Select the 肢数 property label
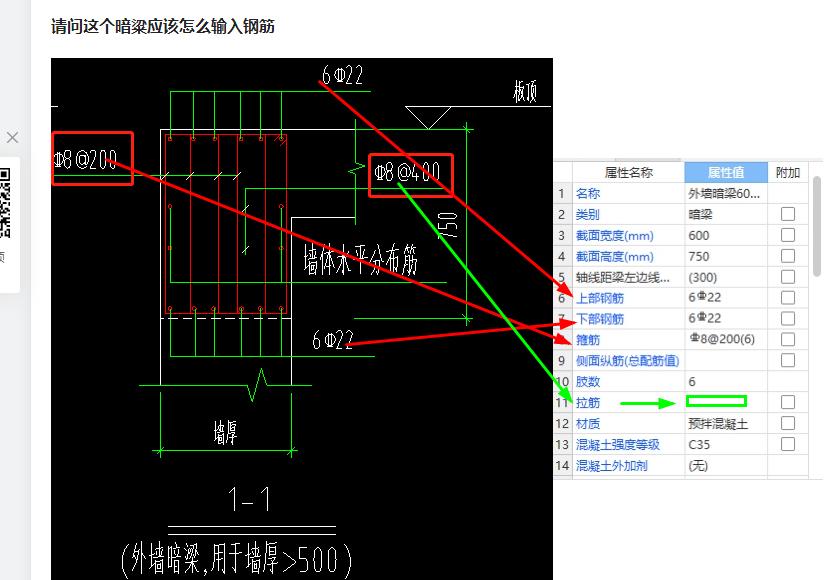The image size is (838, 580). point(588,382)
